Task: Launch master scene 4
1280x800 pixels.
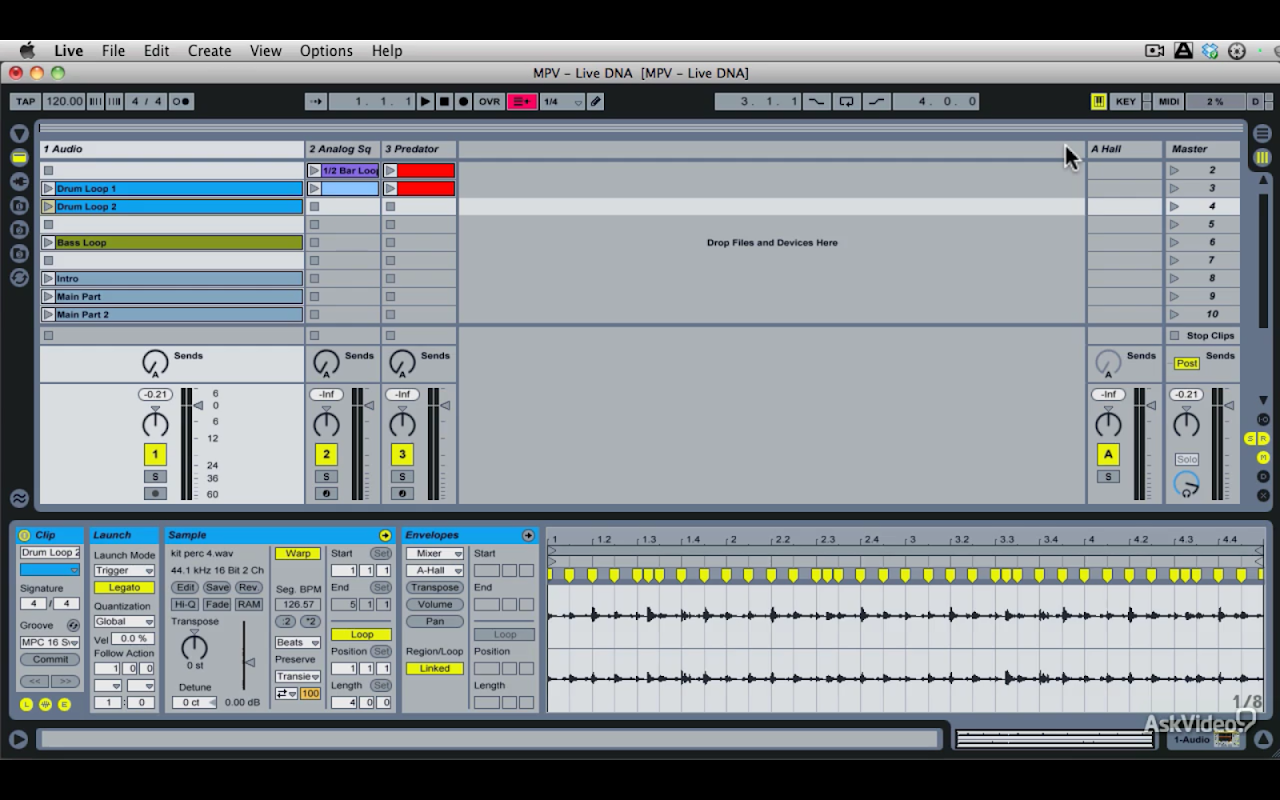Action: [x=1174, y=206]
